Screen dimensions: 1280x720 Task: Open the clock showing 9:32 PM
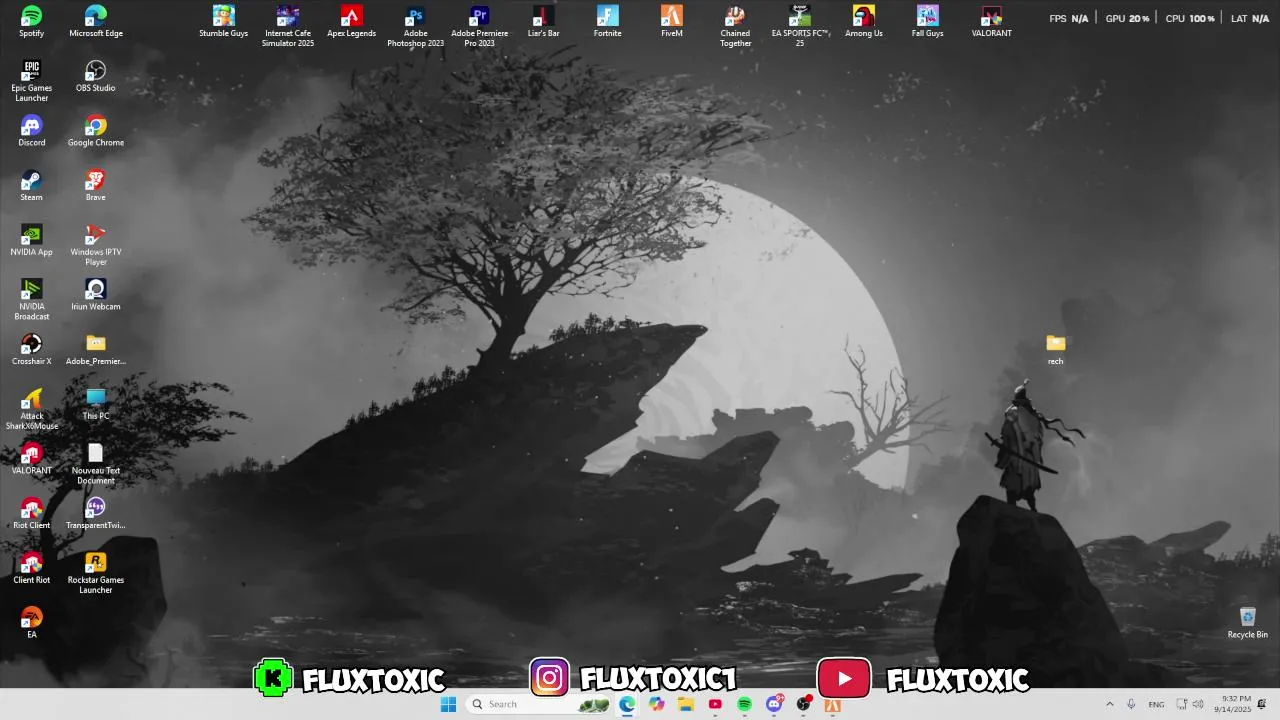tap(1232, 704)
